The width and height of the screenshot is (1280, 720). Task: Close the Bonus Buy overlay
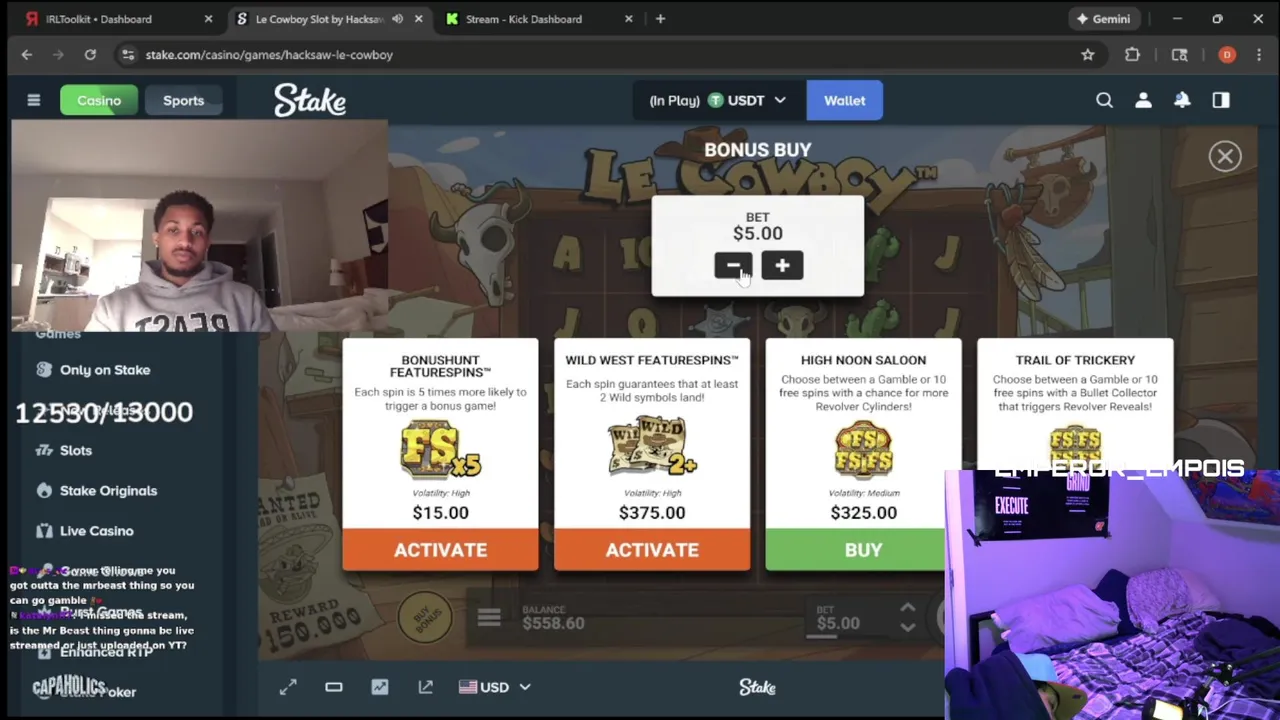tap(1225, 156)
